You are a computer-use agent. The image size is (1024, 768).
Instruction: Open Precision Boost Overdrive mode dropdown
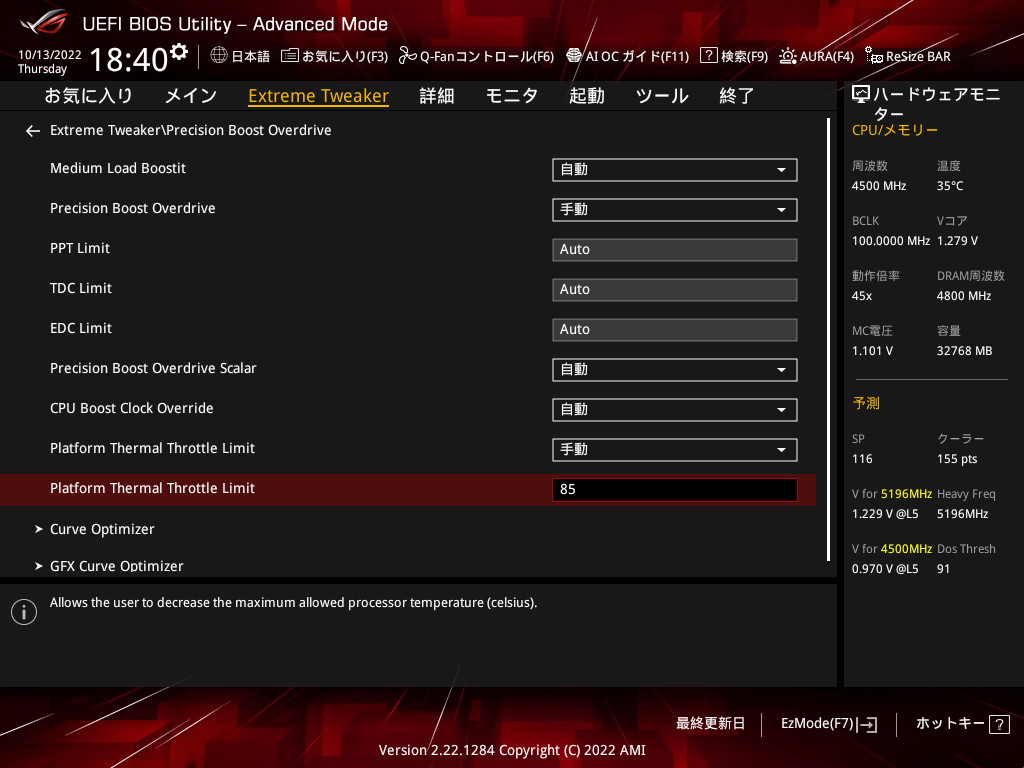point(675,210)
